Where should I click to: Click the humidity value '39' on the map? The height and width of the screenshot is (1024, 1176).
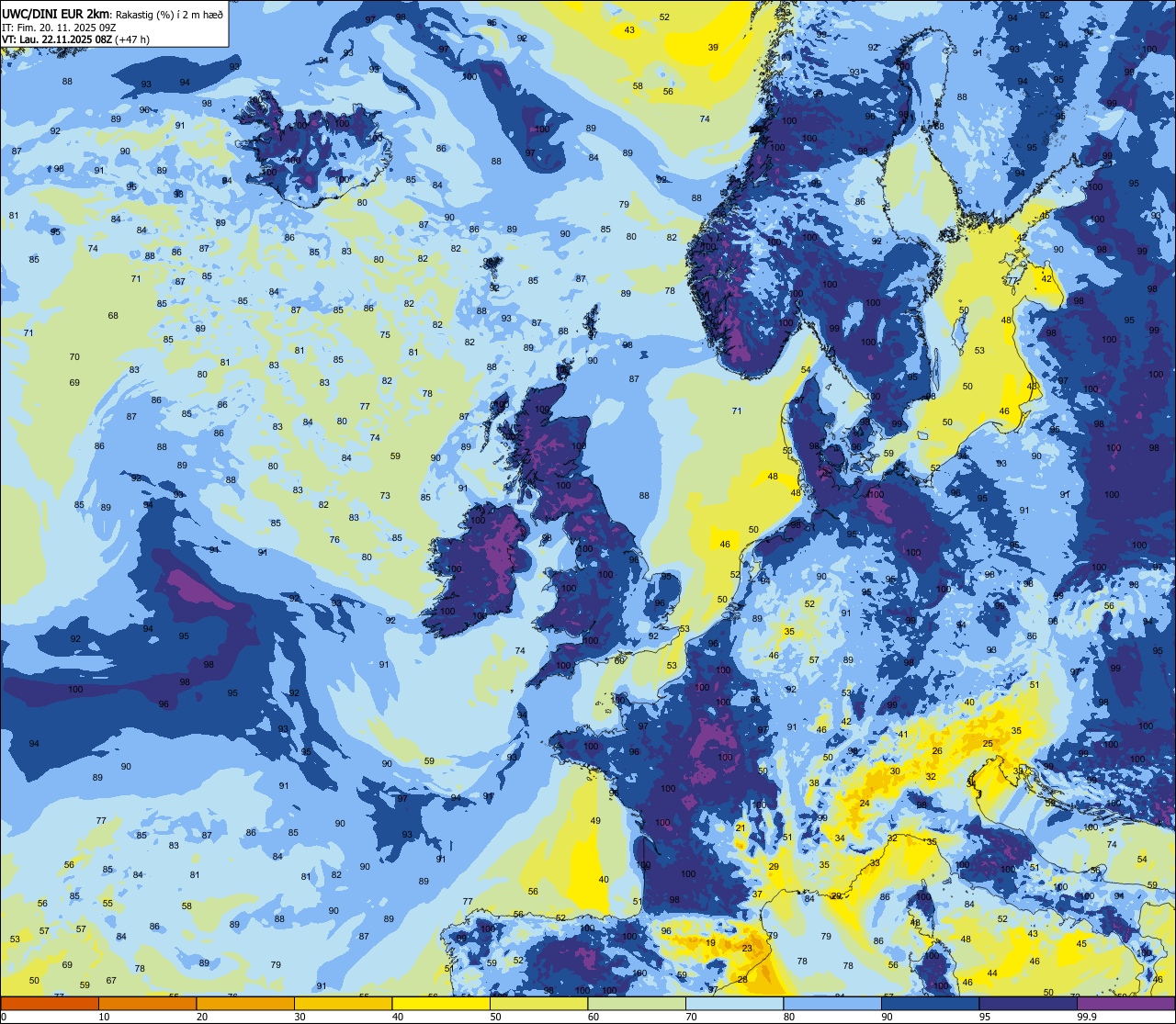[x=713, y=47]
